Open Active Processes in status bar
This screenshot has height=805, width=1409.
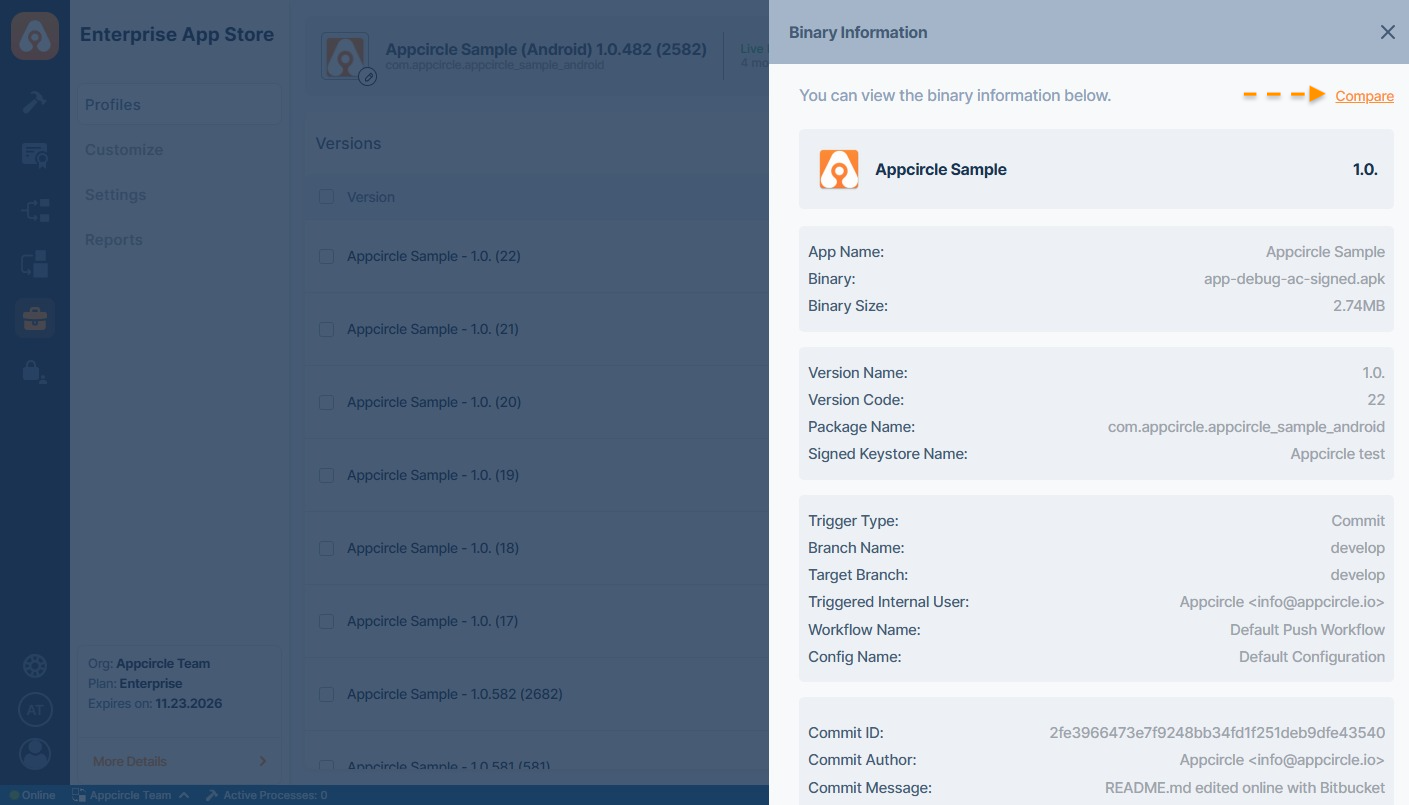click(266, 795)
